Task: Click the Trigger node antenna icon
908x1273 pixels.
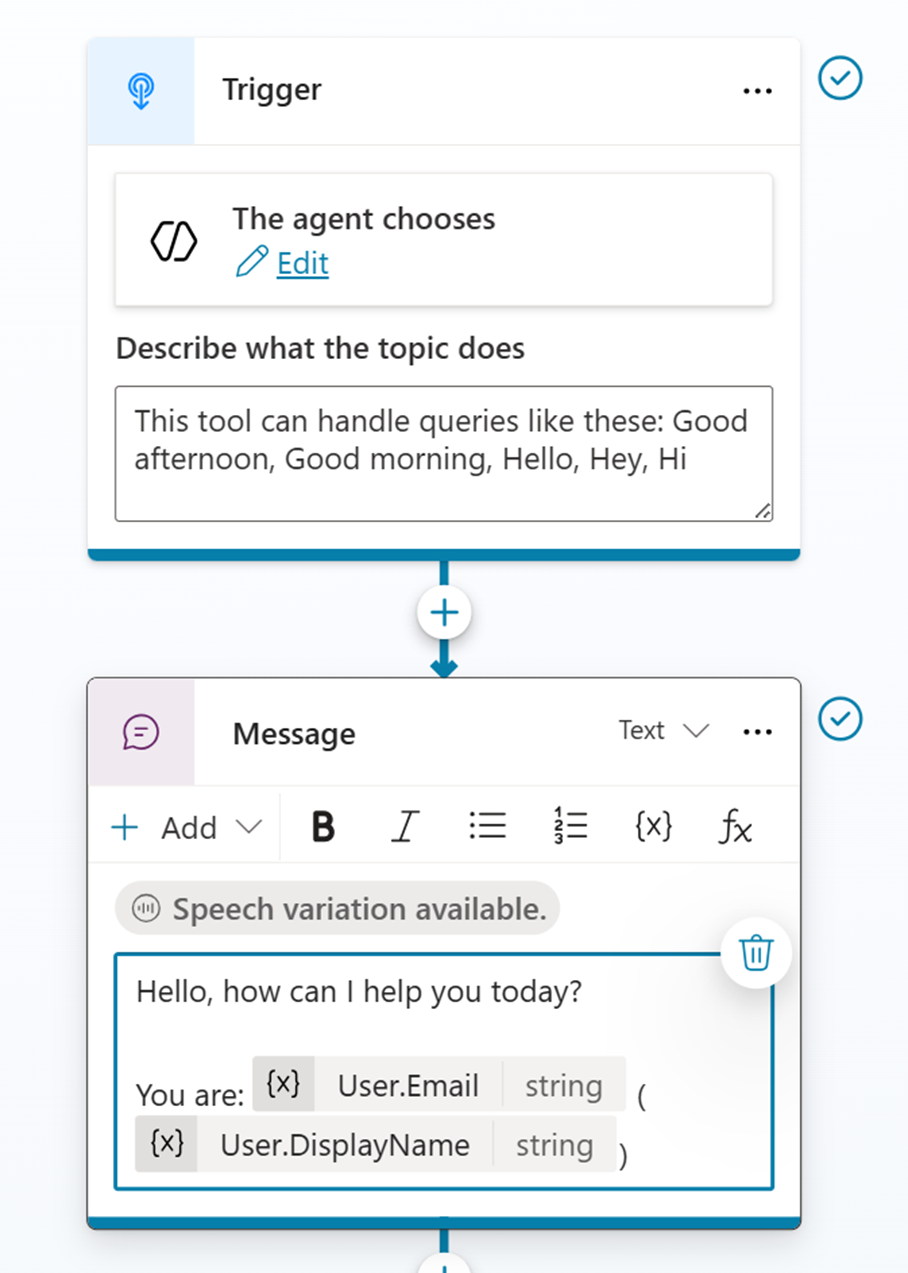Action: point(141,91)
